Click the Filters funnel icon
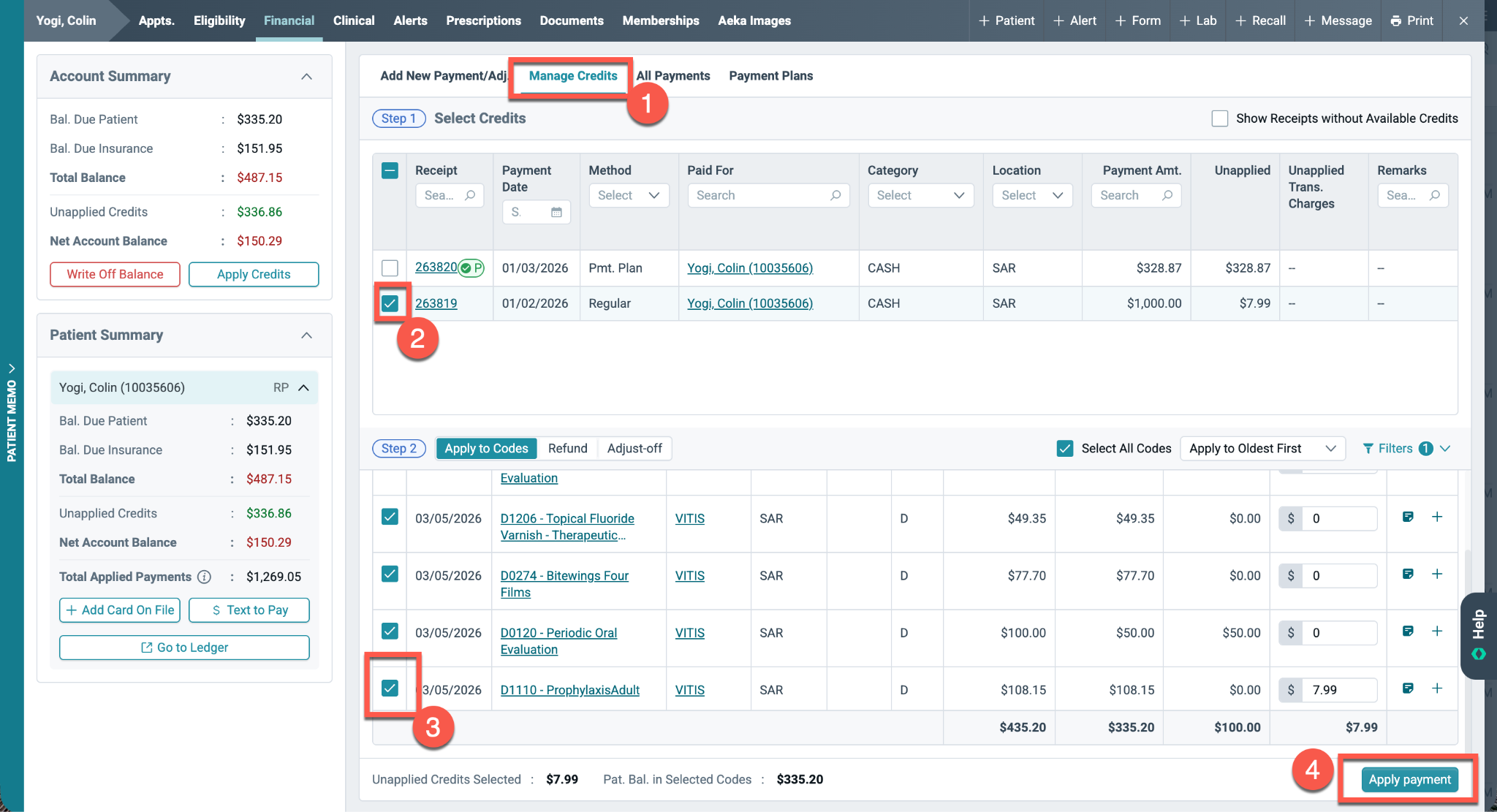This screenshot has height=812, width=1497. 1368,448
